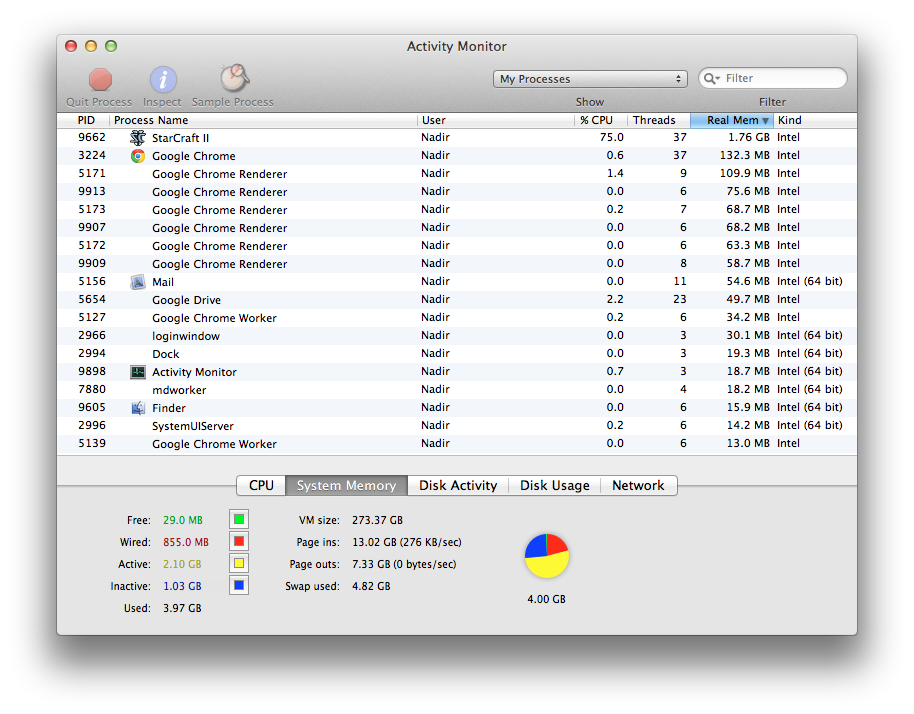Click the Free 29.0 MB value
The image size is (914, 714).
[183, 520]
